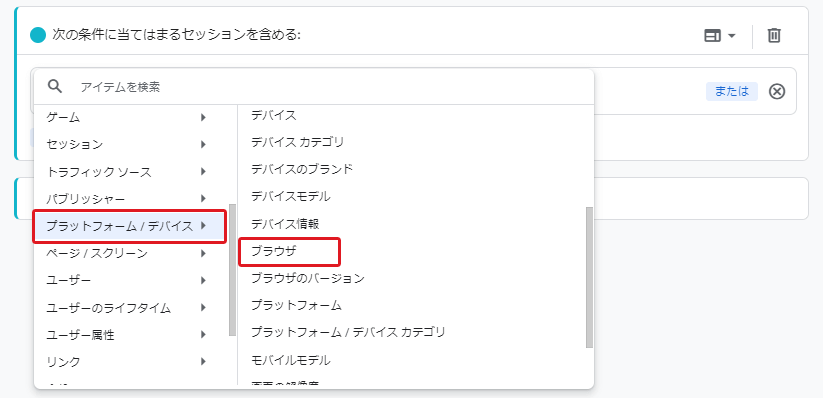Click the search magnifier icon
The width and height of the screenshot is (823, 398).
55,87
